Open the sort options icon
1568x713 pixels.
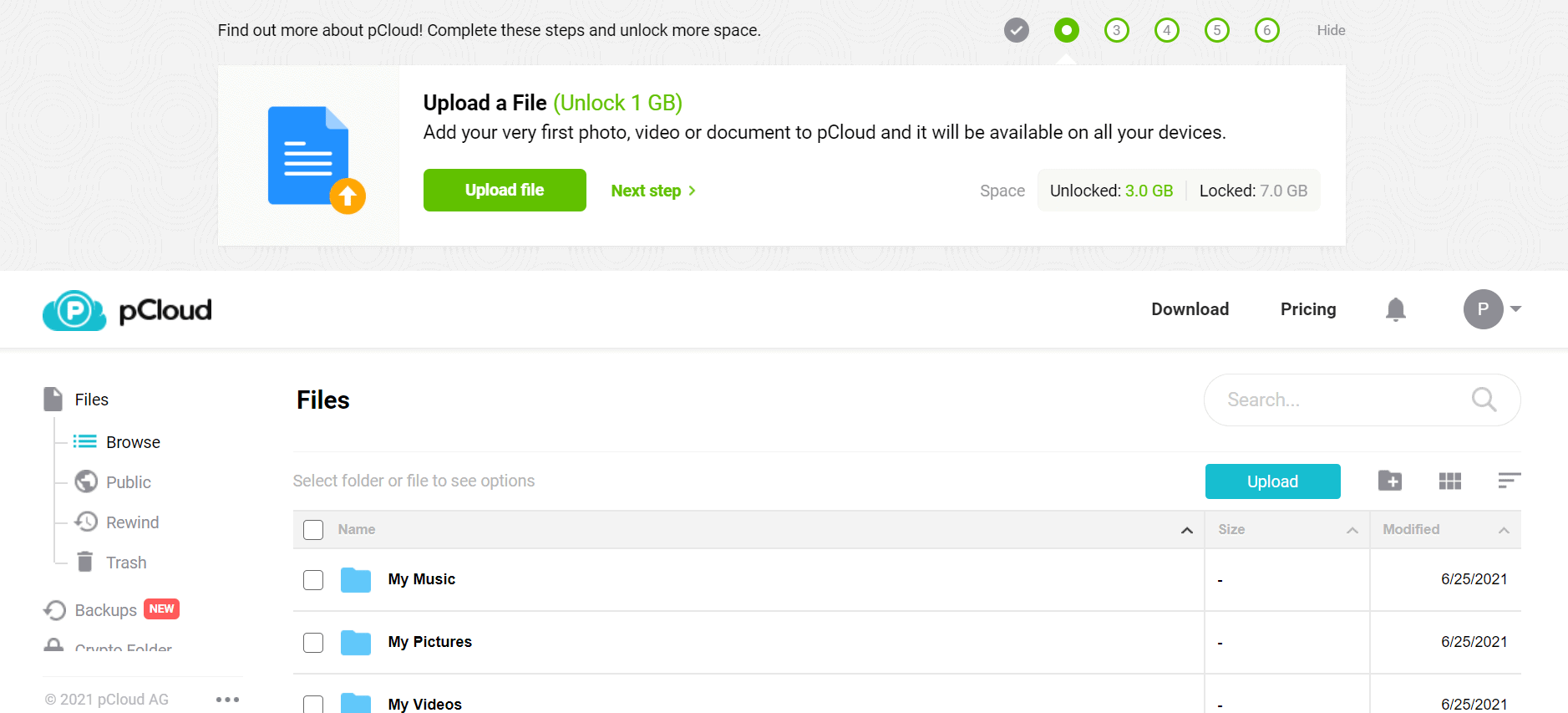tap(1509, 481)
